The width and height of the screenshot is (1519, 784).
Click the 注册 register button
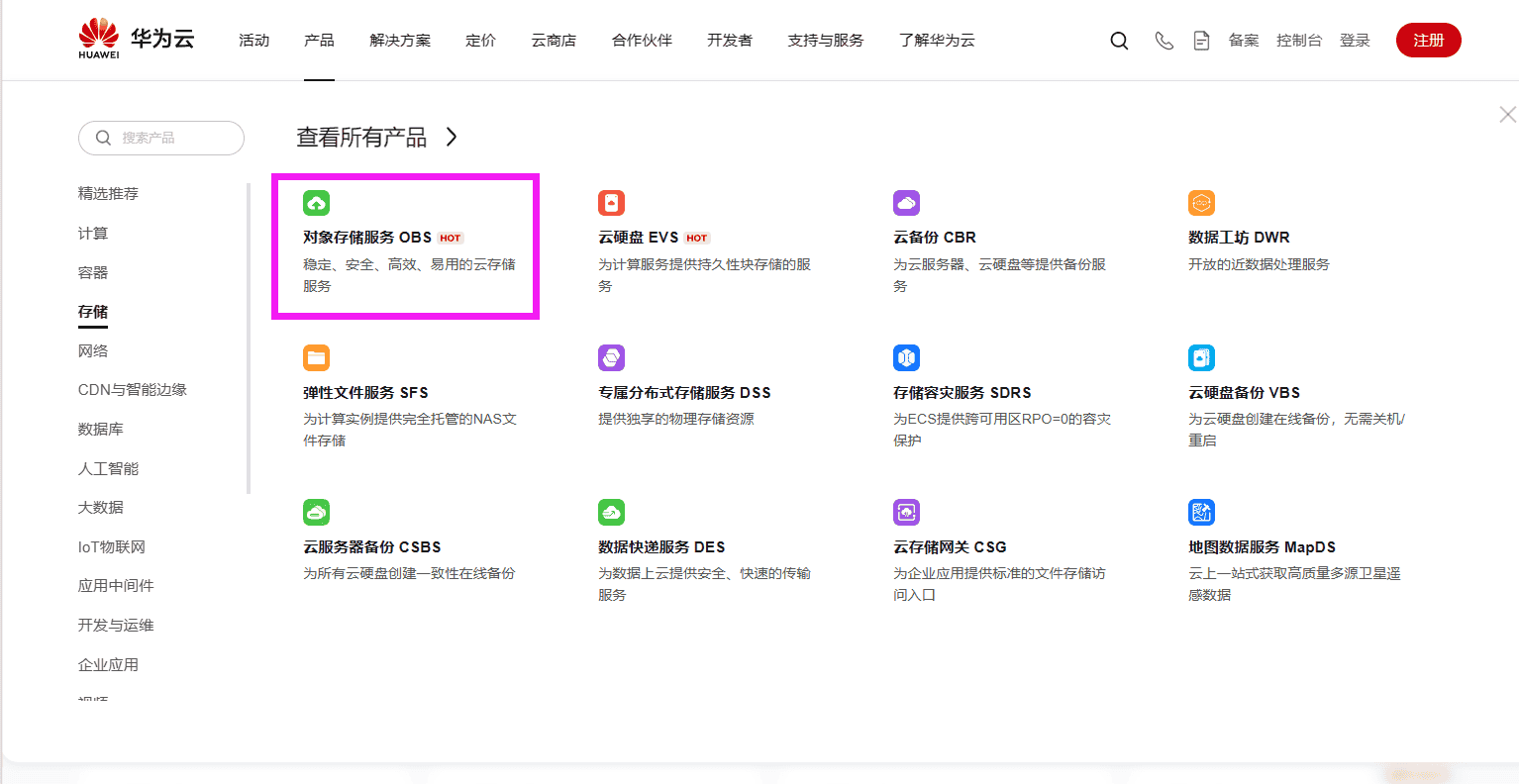coord(1428,41)
